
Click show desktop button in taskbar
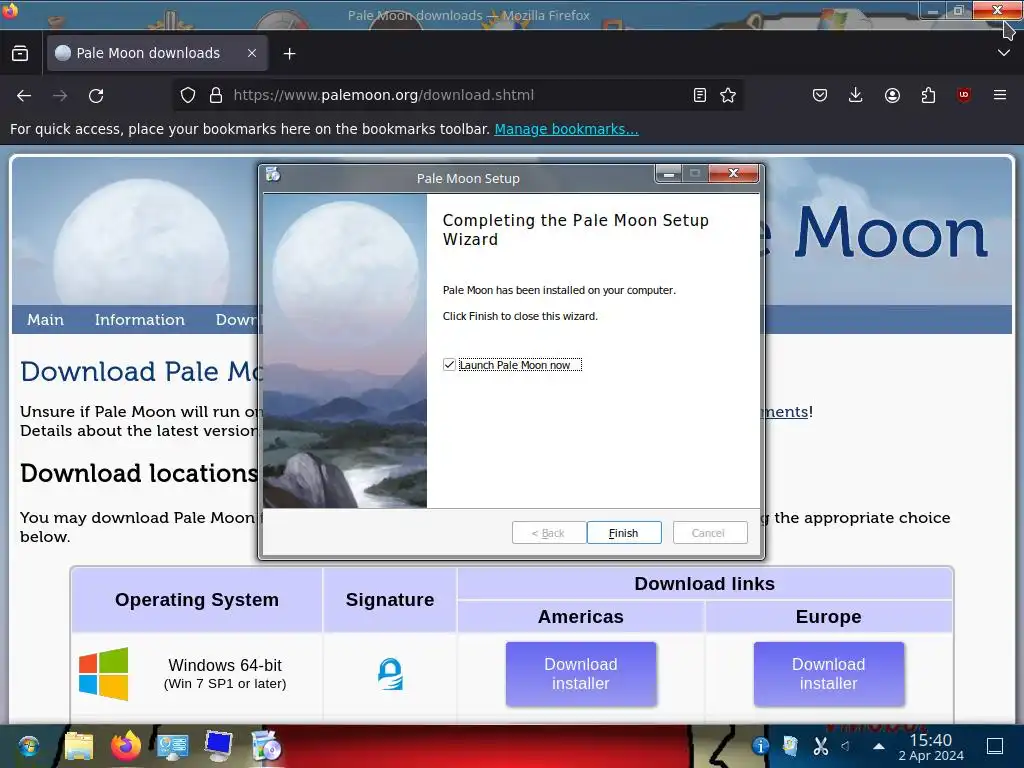tap(995, 746)
